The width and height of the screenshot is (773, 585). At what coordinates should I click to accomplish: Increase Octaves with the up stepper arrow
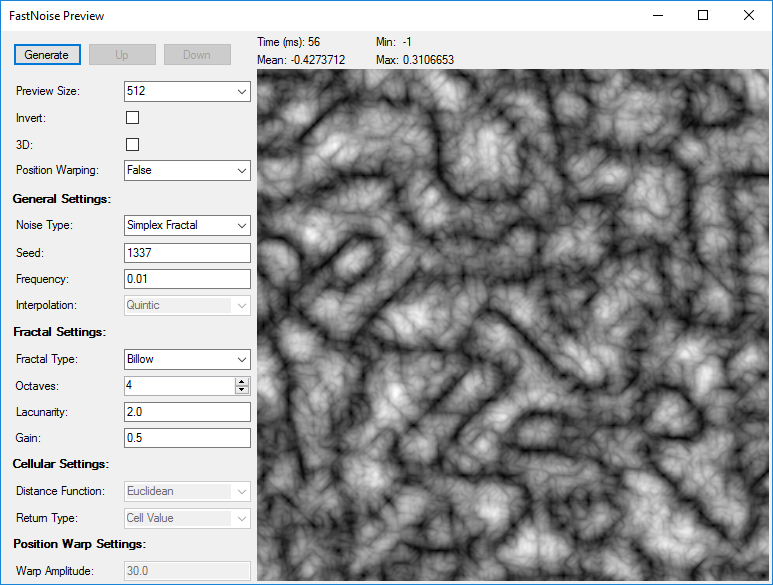tap(242, 382)
